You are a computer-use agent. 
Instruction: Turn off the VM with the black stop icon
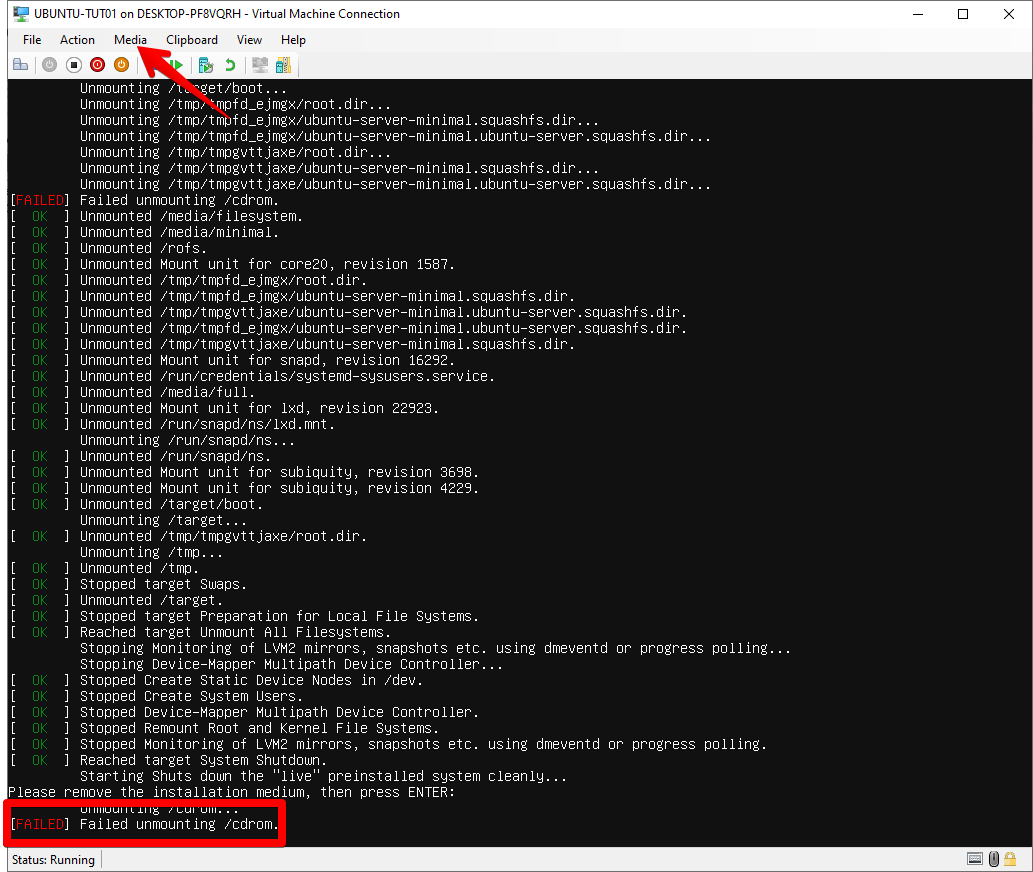(74, 65)
